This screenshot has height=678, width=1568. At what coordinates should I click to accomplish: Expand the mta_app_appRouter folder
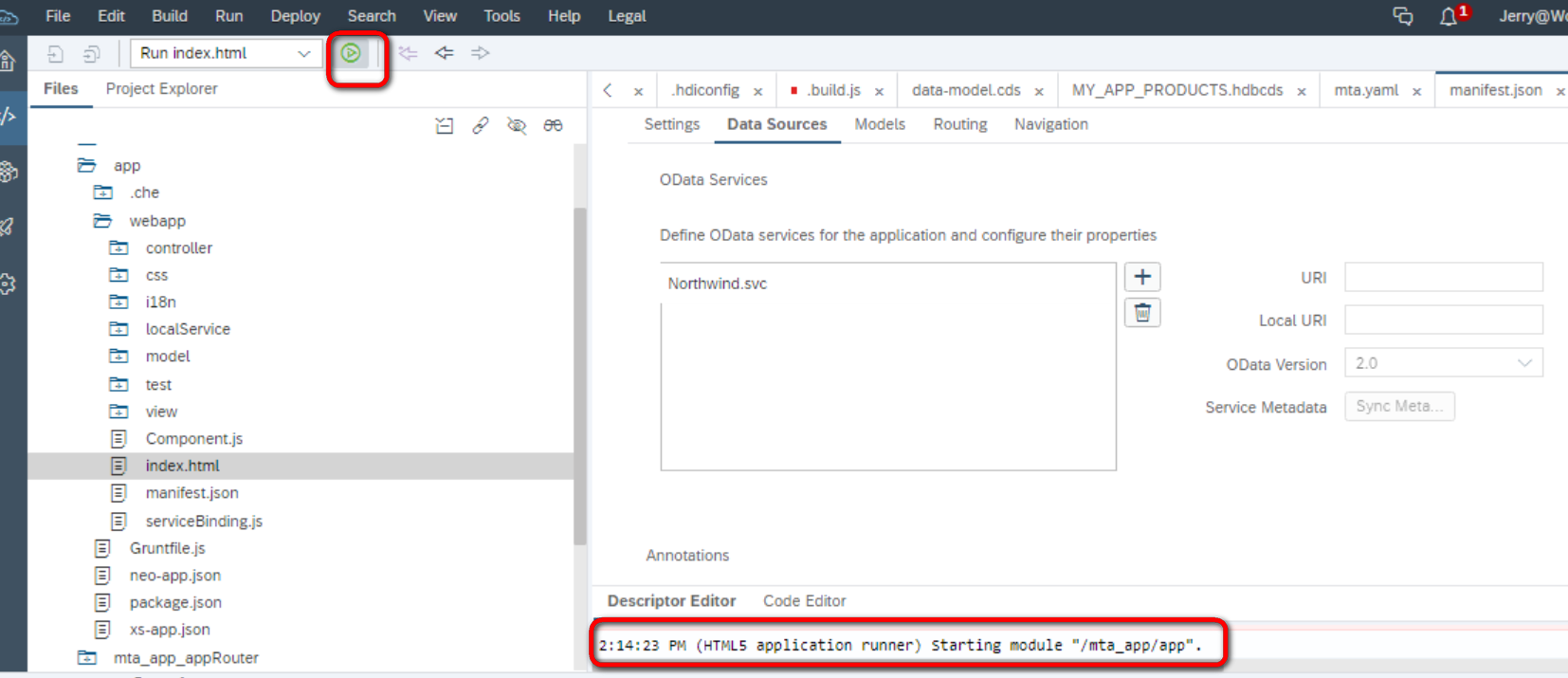coord(86,657)
